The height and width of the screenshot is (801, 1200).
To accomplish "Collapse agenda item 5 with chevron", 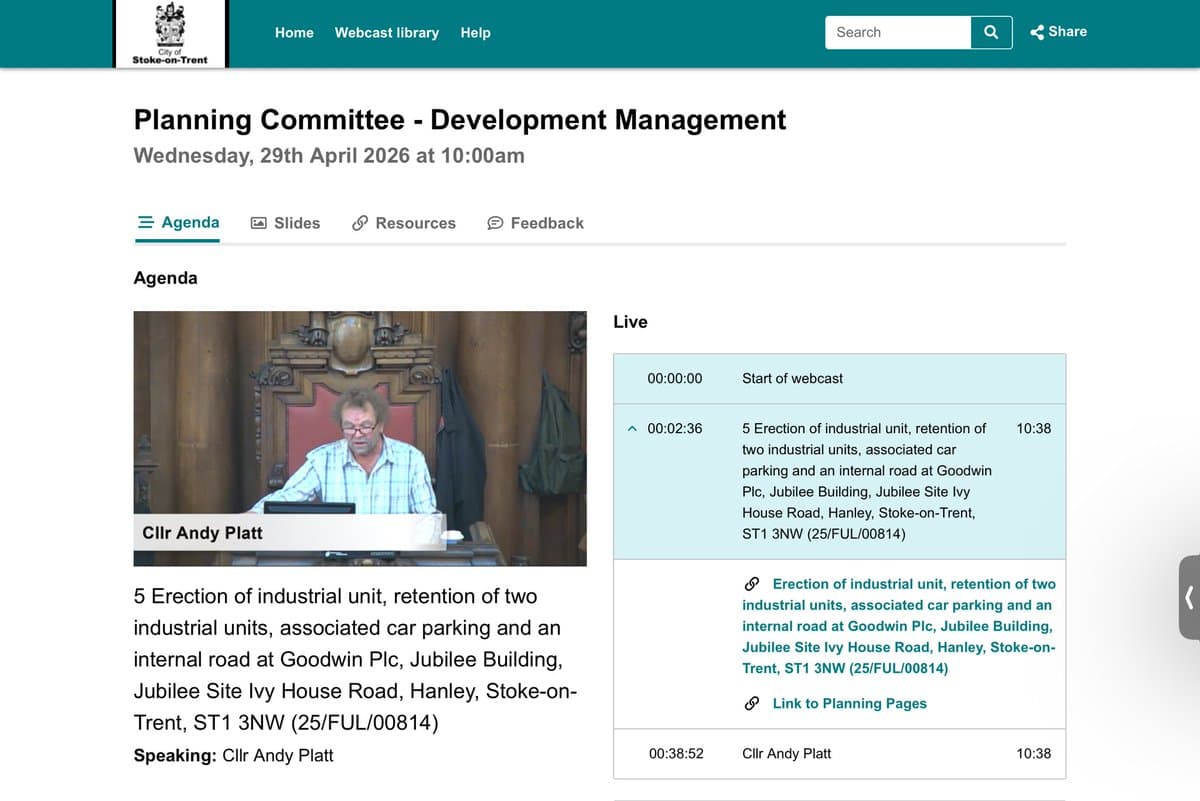I will [x=631, y=429].
